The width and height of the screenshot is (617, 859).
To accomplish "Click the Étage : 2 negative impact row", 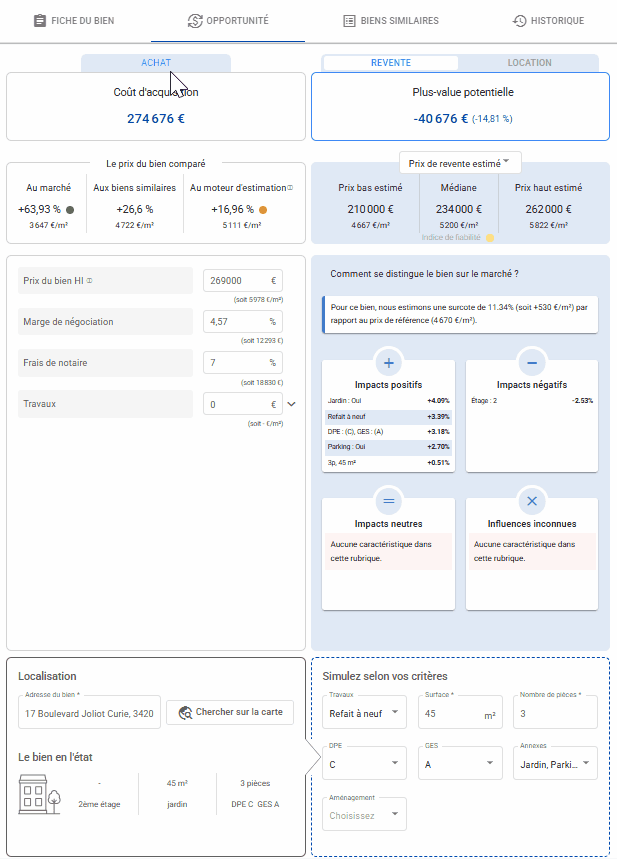I will 532,401.
